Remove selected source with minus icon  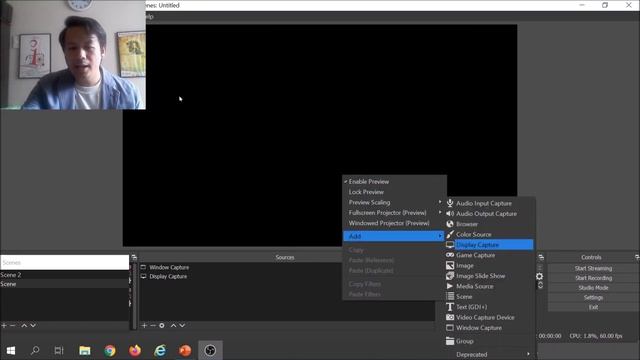pyautogui.click(x=153, y=326)
